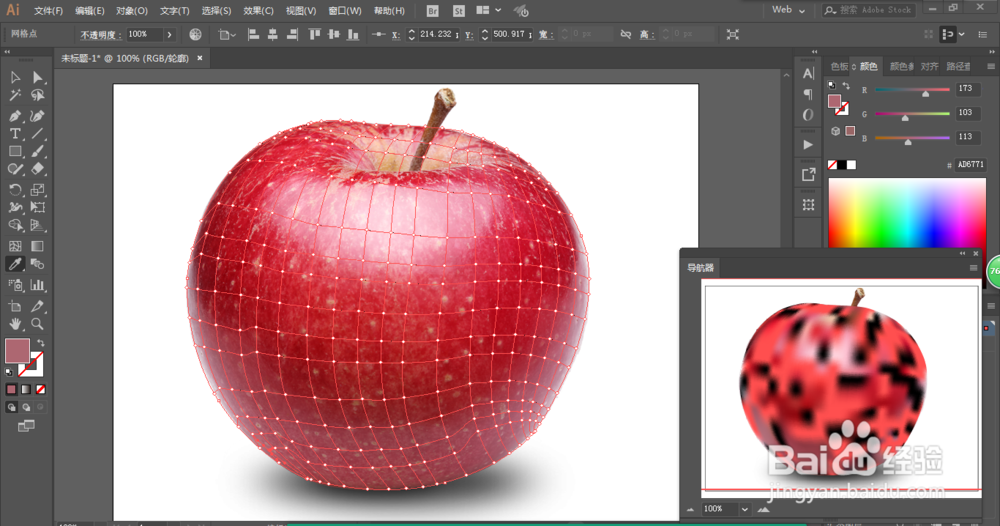1000x526 pixels.
Task: Expand opacity 100% options arrow
Action: click(x=170, y=34)
